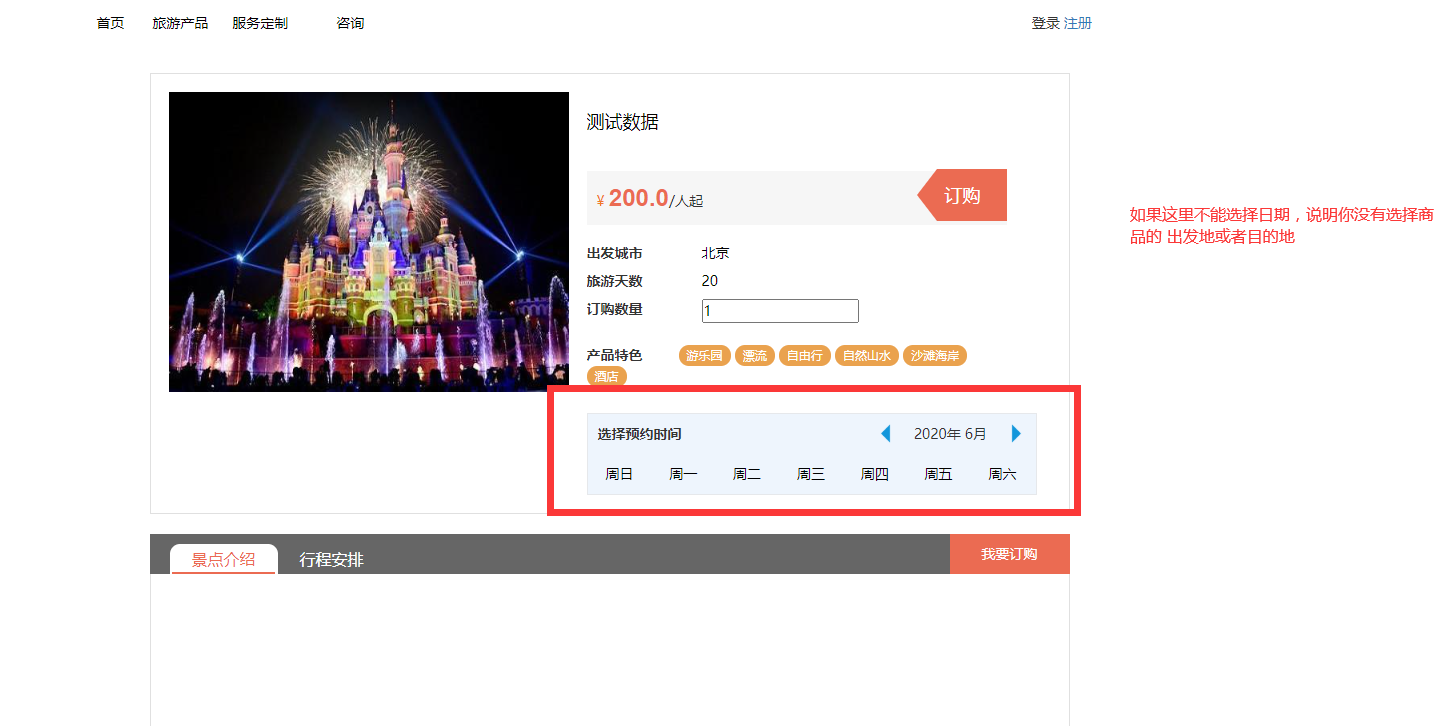The image size is (1452, 726).
Task: Select the 自然山水 feature tag
Action: 866,356
